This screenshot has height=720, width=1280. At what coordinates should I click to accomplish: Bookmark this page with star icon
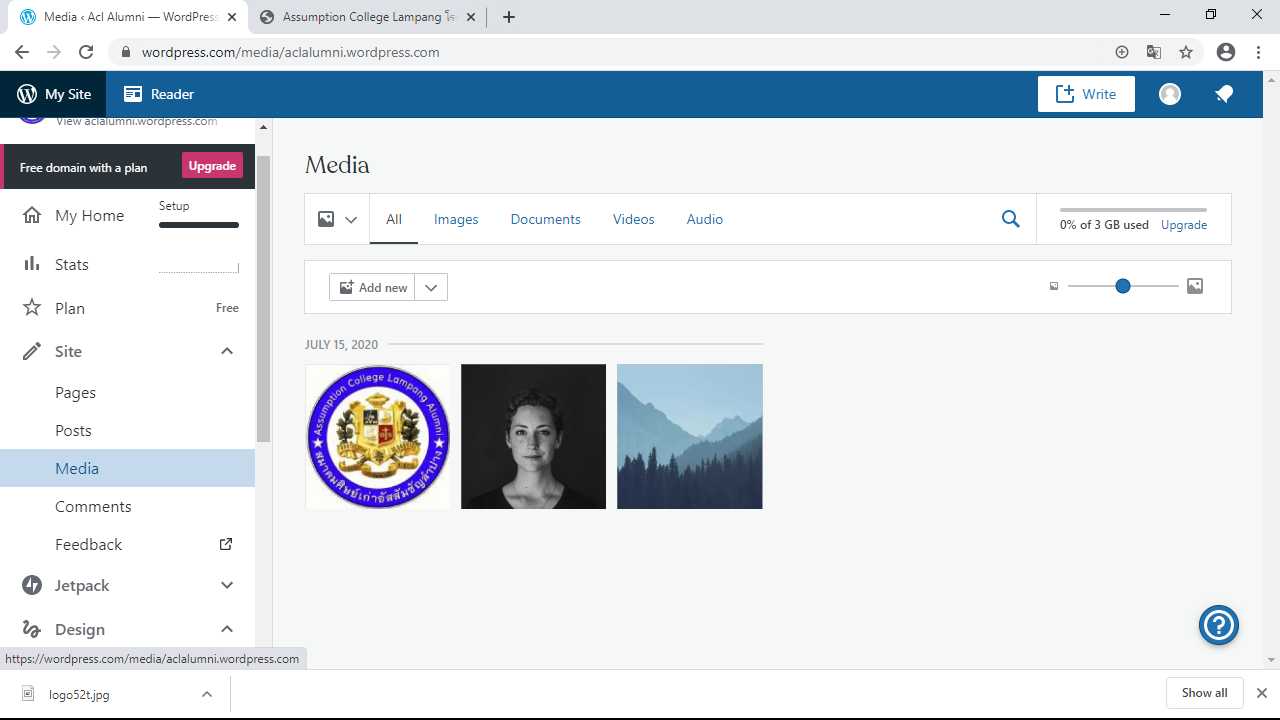point(1186,52)
